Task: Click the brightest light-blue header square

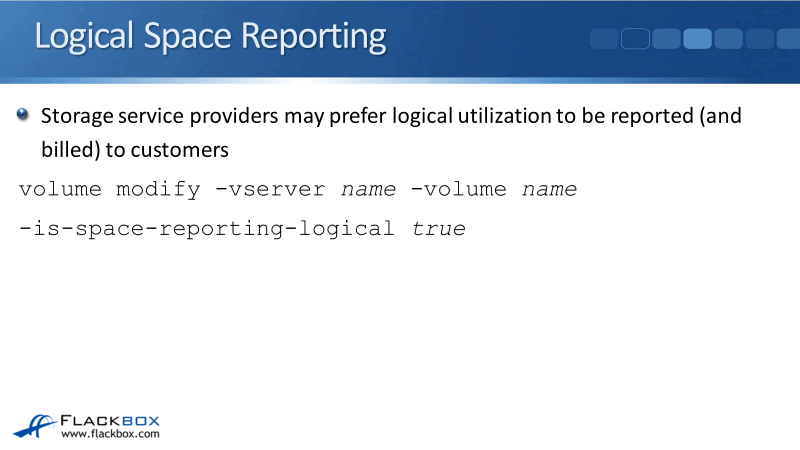Action: pyautogui.click(x=697, y=39)
